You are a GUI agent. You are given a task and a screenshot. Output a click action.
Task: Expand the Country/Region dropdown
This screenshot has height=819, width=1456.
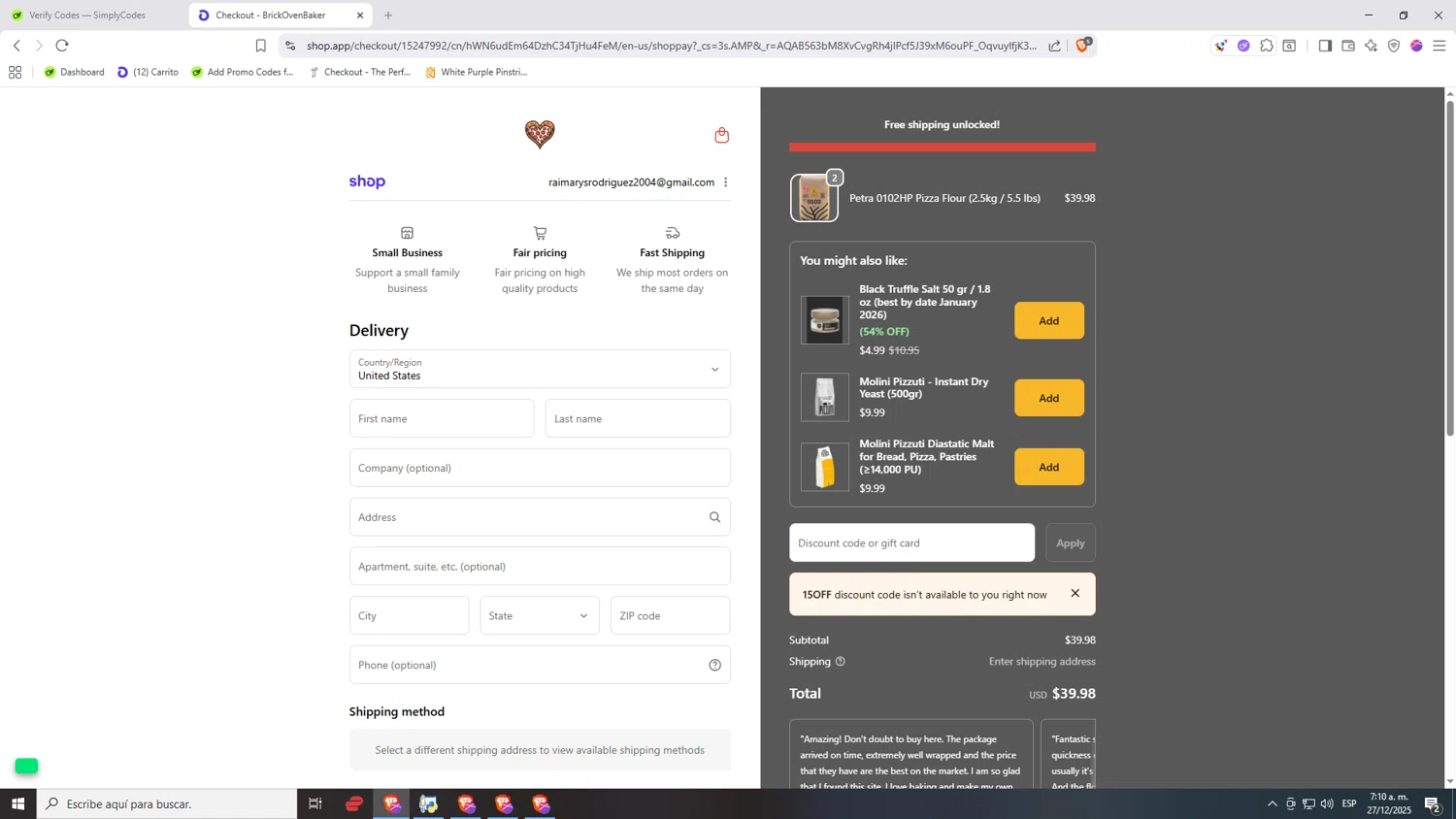[540, 369]
